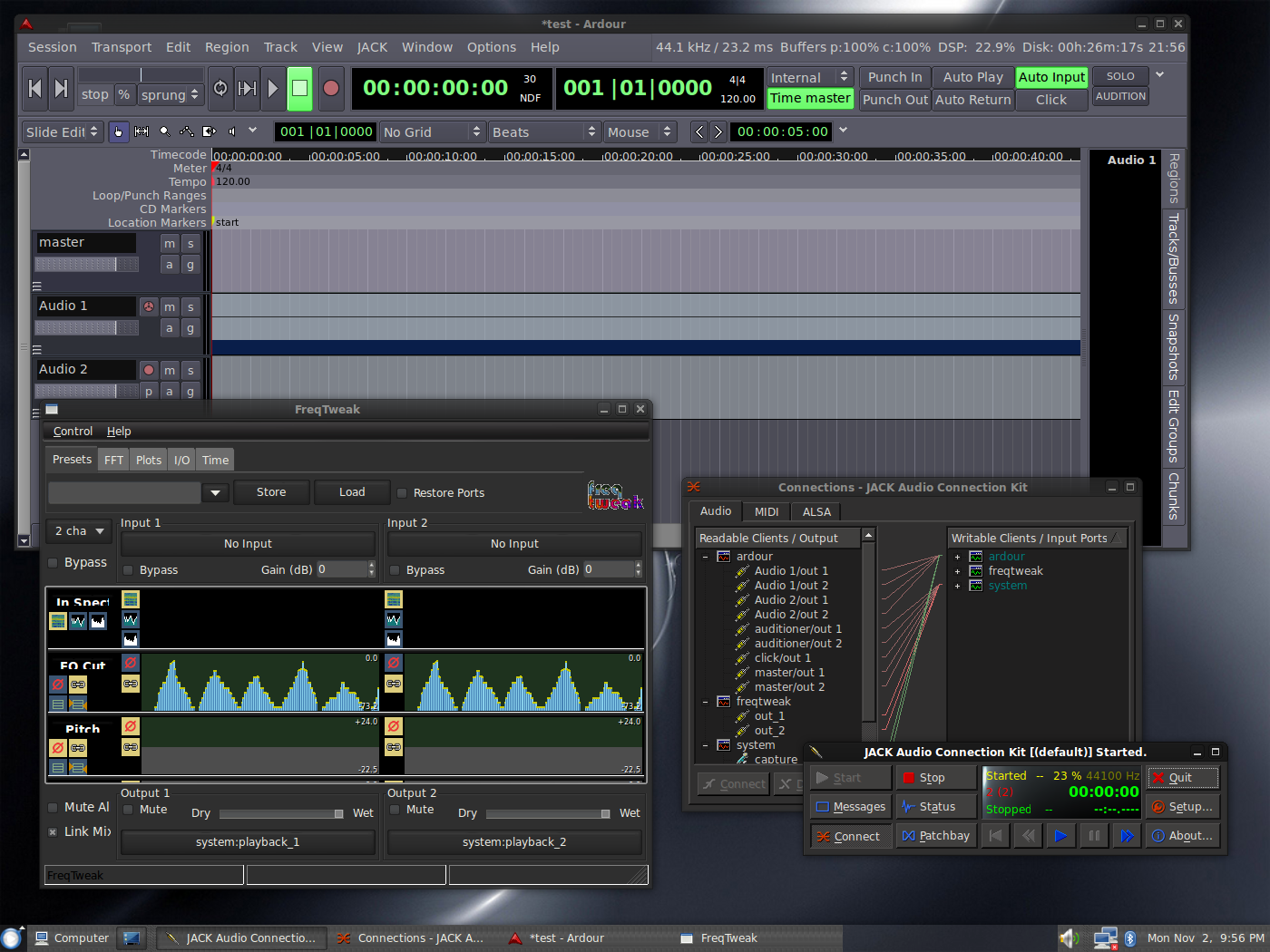Open the No Grid snap dropdown

[x=432, y=132]
